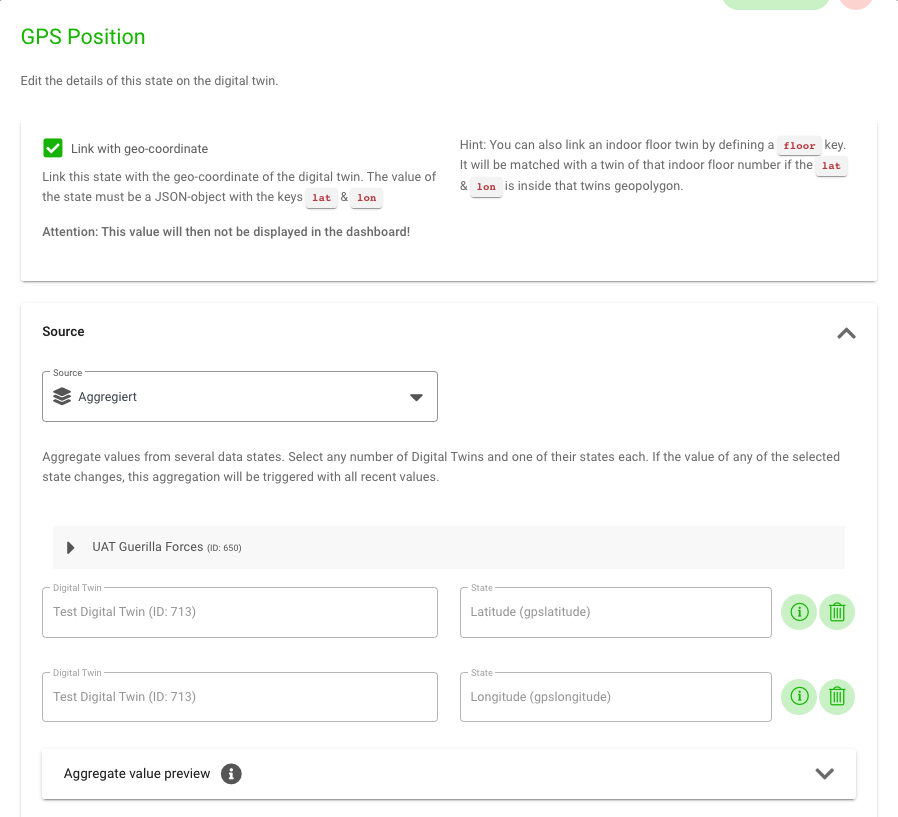Expand the UAT Guerilla Forces group

tap(70, 547)
